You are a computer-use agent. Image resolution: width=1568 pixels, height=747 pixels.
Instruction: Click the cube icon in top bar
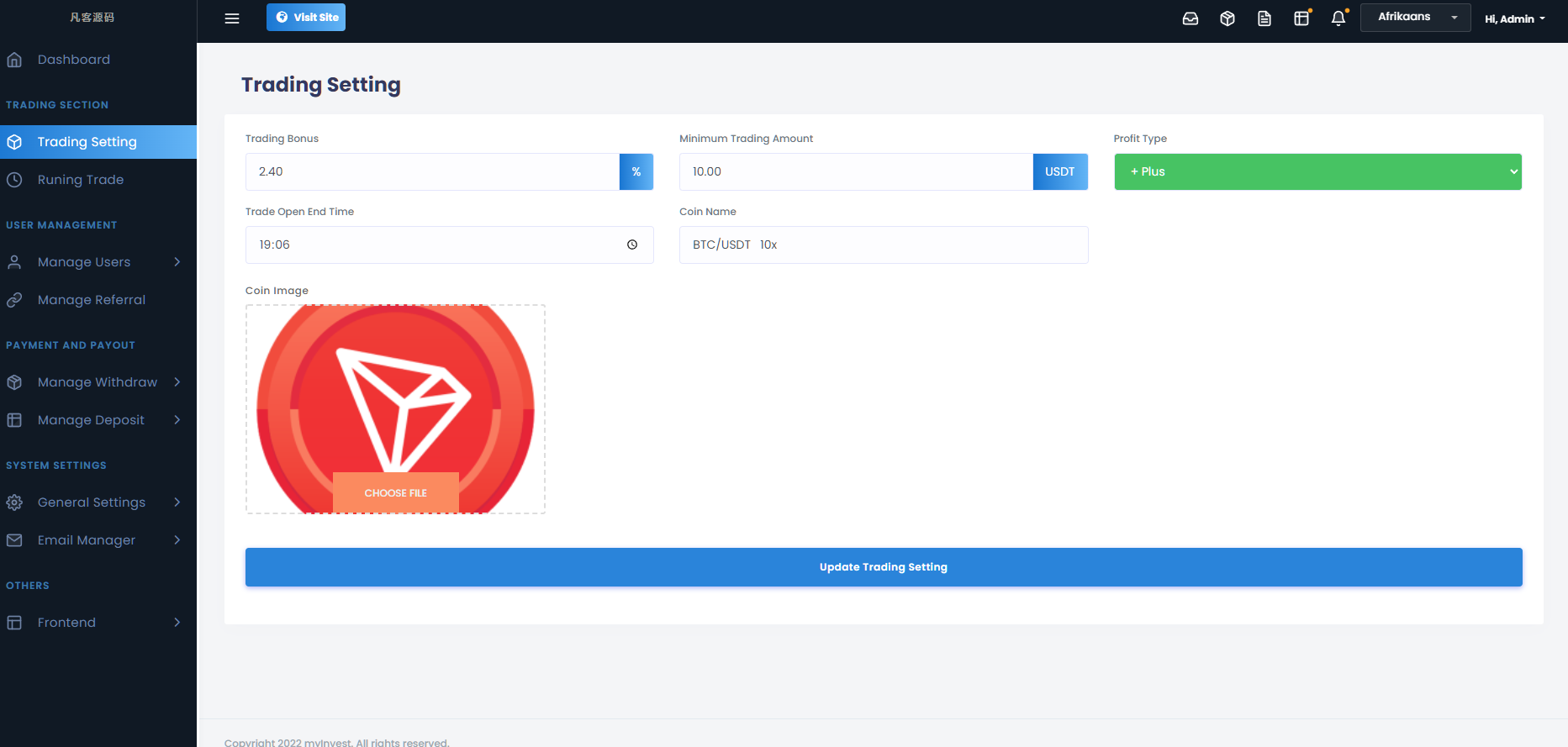pyautogui.click(x=1227, y=18)
